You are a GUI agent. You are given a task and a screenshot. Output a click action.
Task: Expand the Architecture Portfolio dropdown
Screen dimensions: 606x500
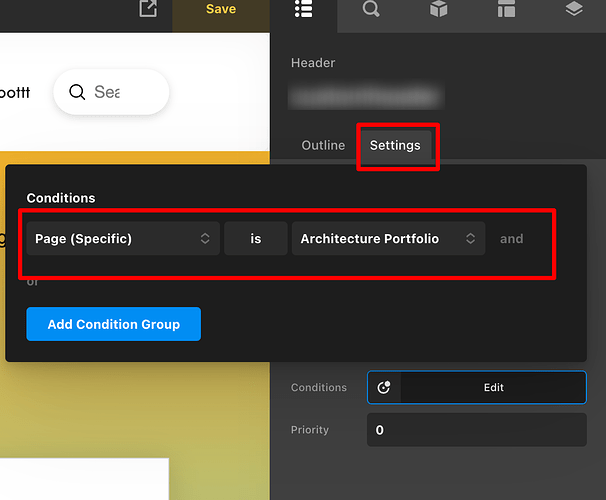click(x=388, y=239)
